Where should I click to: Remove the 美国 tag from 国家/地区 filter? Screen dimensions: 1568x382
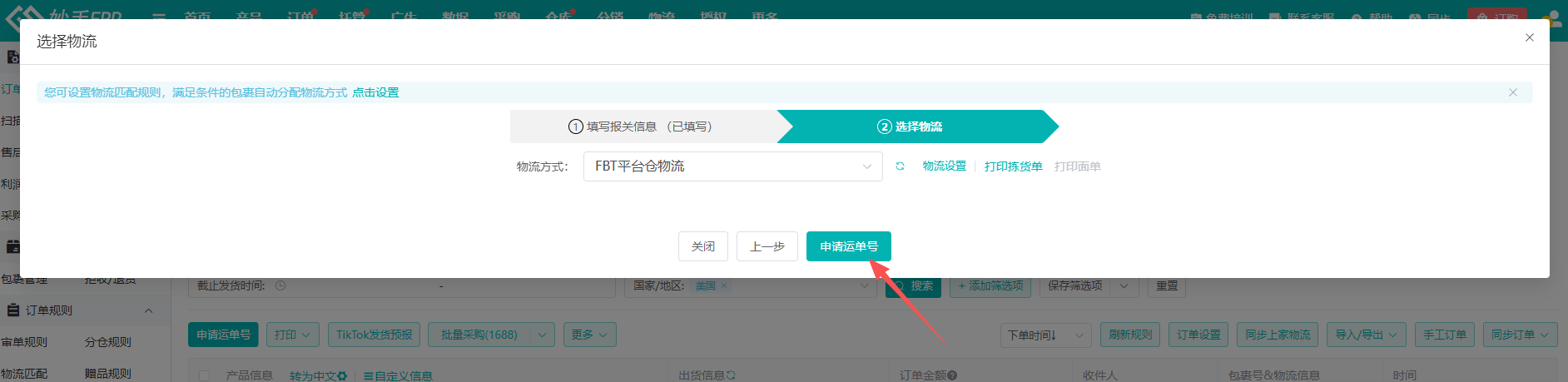[x=724, y=285]
